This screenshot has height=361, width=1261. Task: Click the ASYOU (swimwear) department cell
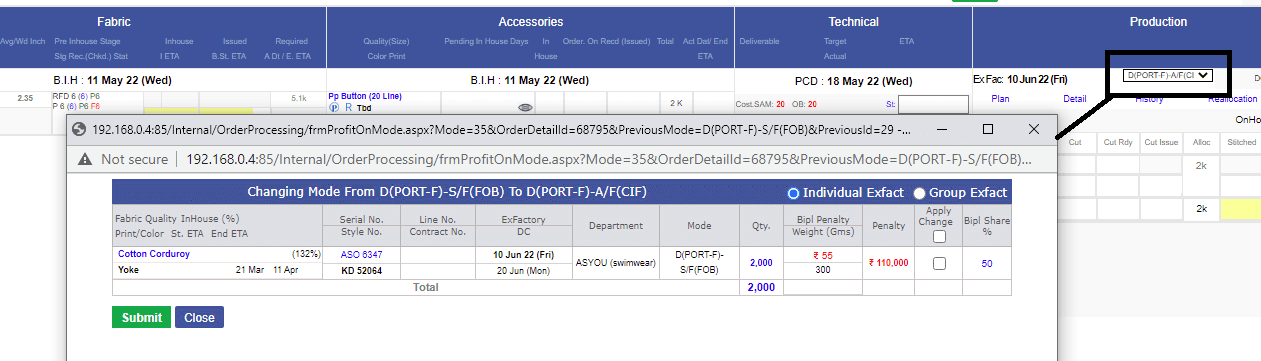[x=616, y=263]
